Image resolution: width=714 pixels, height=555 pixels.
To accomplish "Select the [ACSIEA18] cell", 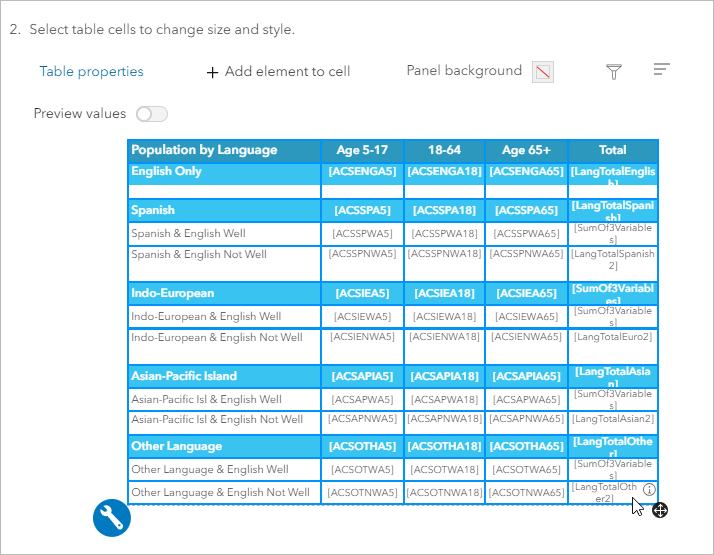I will click(x=444, y=293).
